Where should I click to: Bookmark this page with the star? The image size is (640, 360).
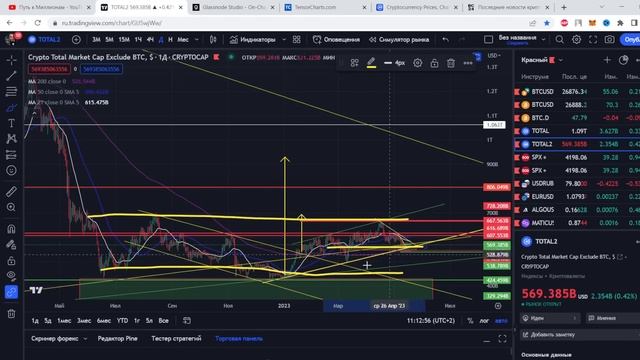click(547, 23)
